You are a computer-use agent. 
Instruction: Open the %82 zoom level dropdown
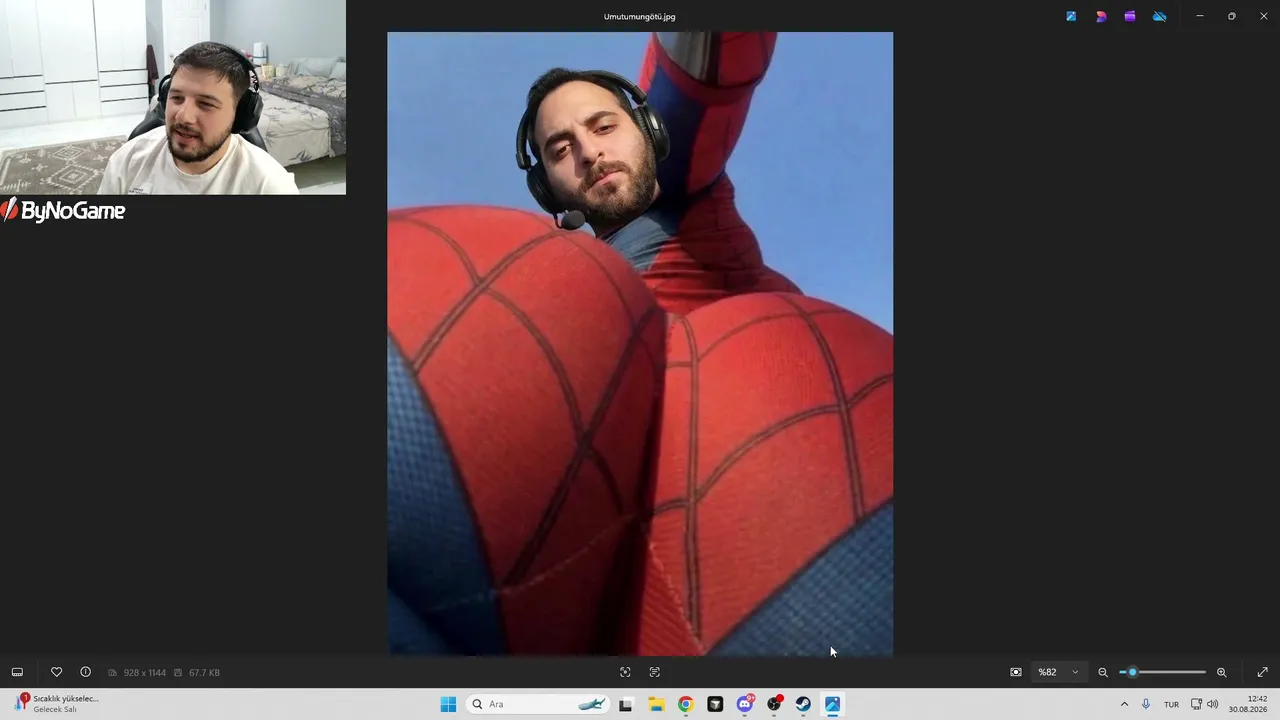[1058, 672]
